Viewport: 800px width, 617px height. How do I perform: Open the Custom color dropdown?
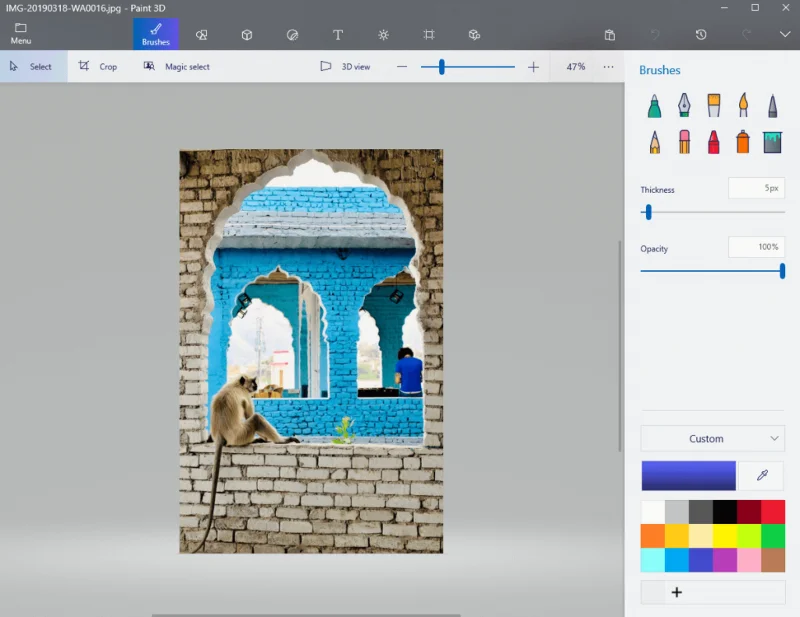click(712, 438)
